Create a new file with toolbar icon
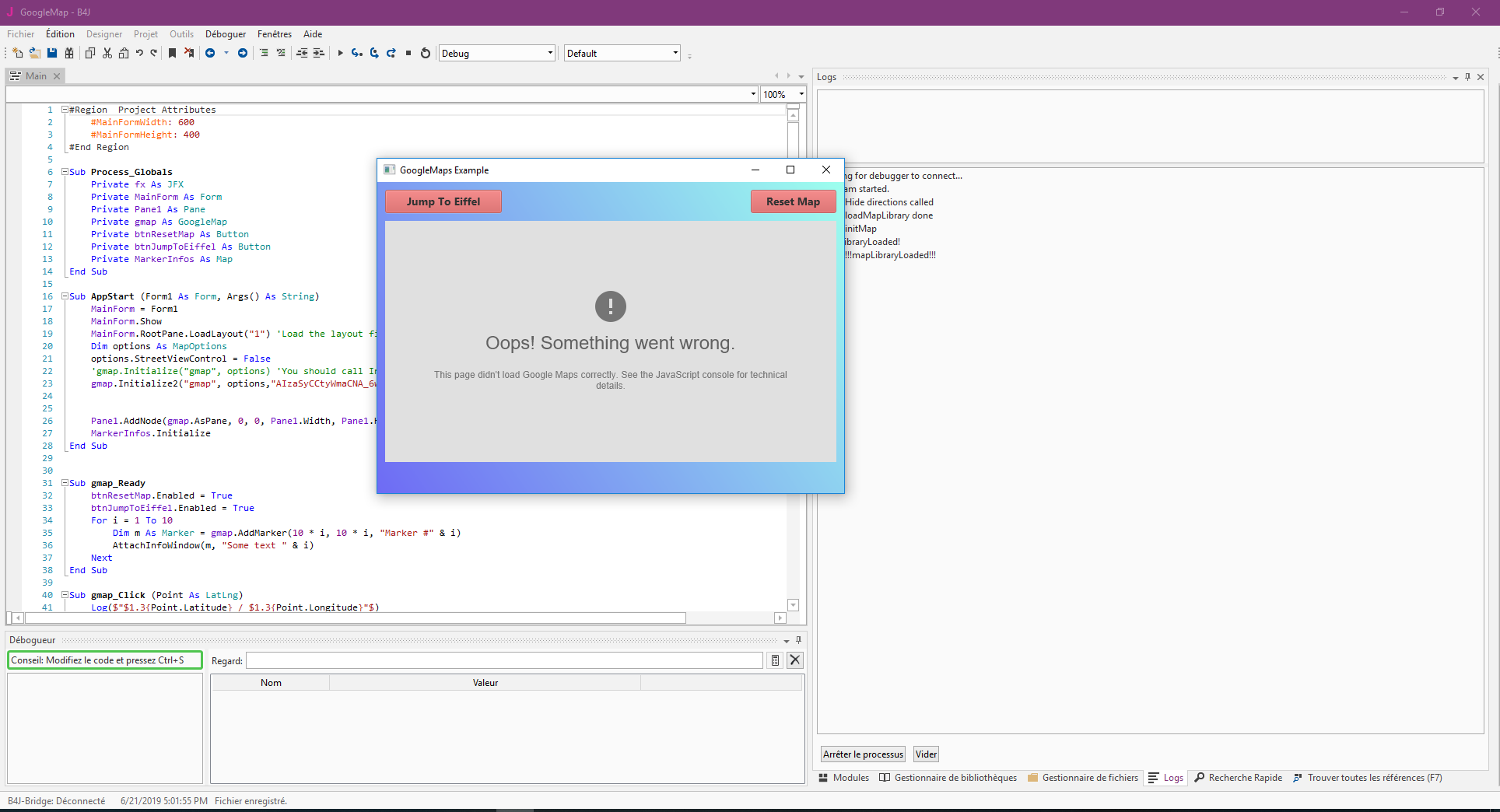The width and height of the screenshot is (1500, 812). tap(17, 53)
